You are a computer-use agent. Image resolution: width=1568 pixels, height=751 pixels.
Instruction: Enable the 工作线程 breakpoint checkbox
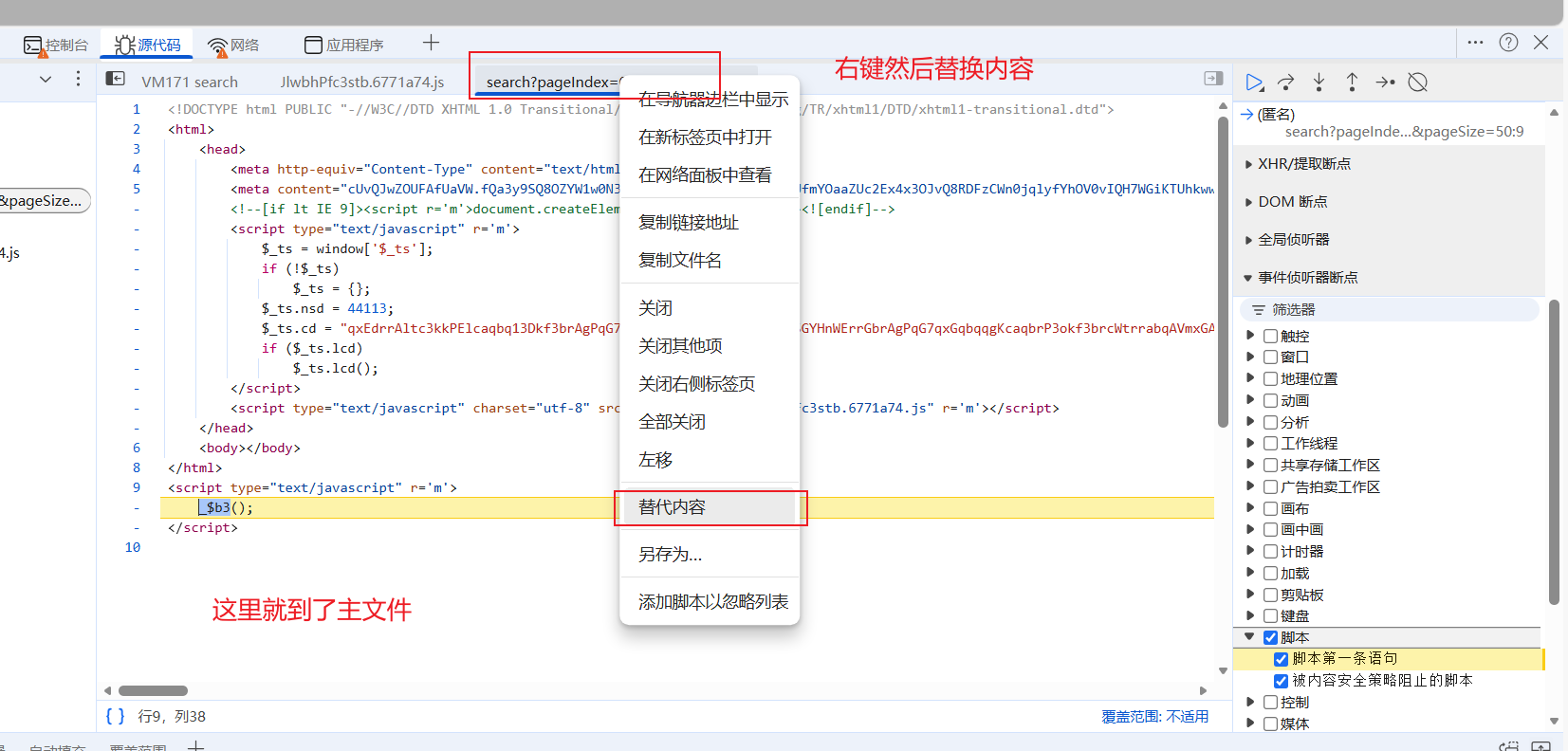1270,443
